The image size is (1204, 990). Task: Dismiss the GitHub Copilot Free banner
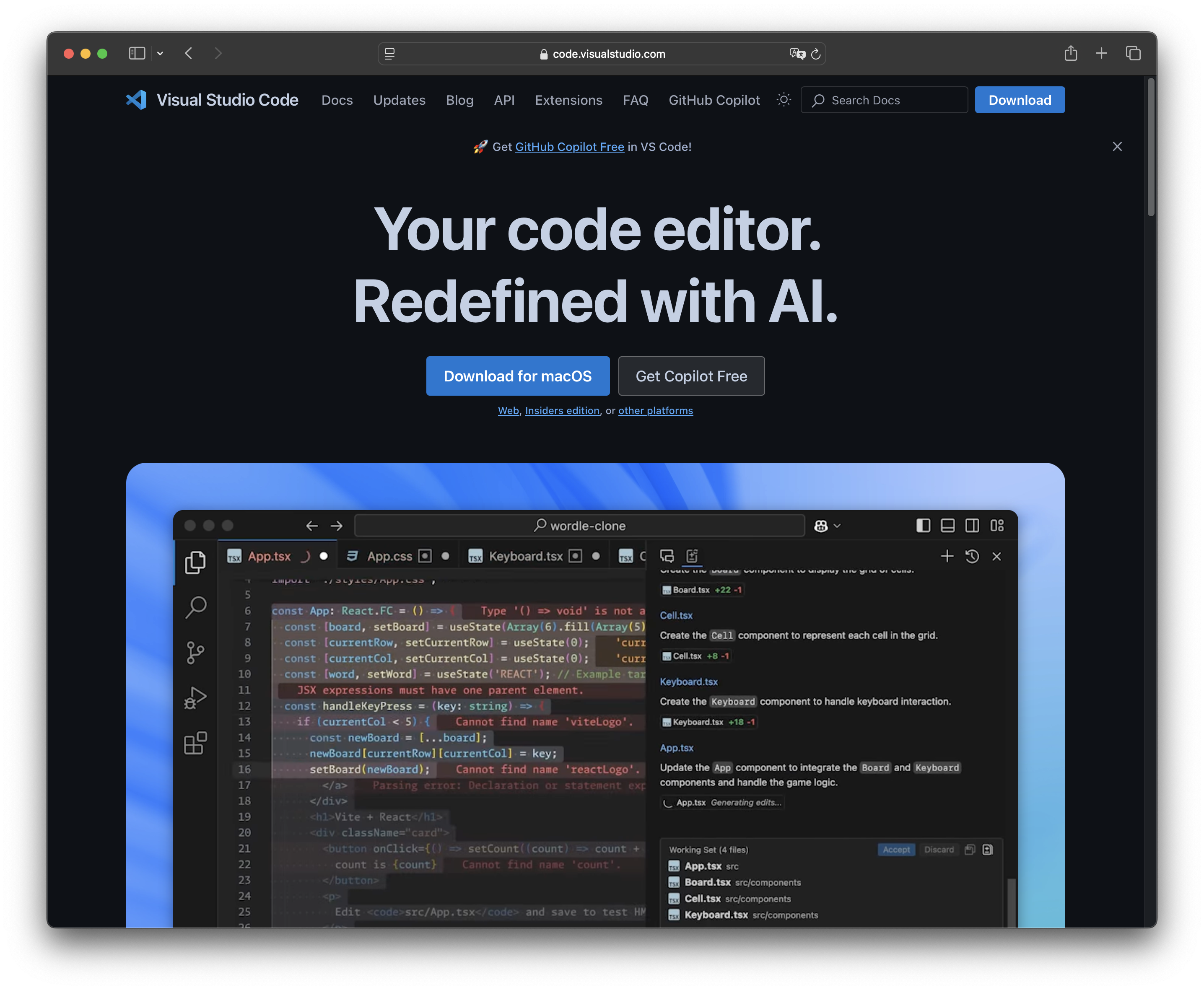point(1117,147)
